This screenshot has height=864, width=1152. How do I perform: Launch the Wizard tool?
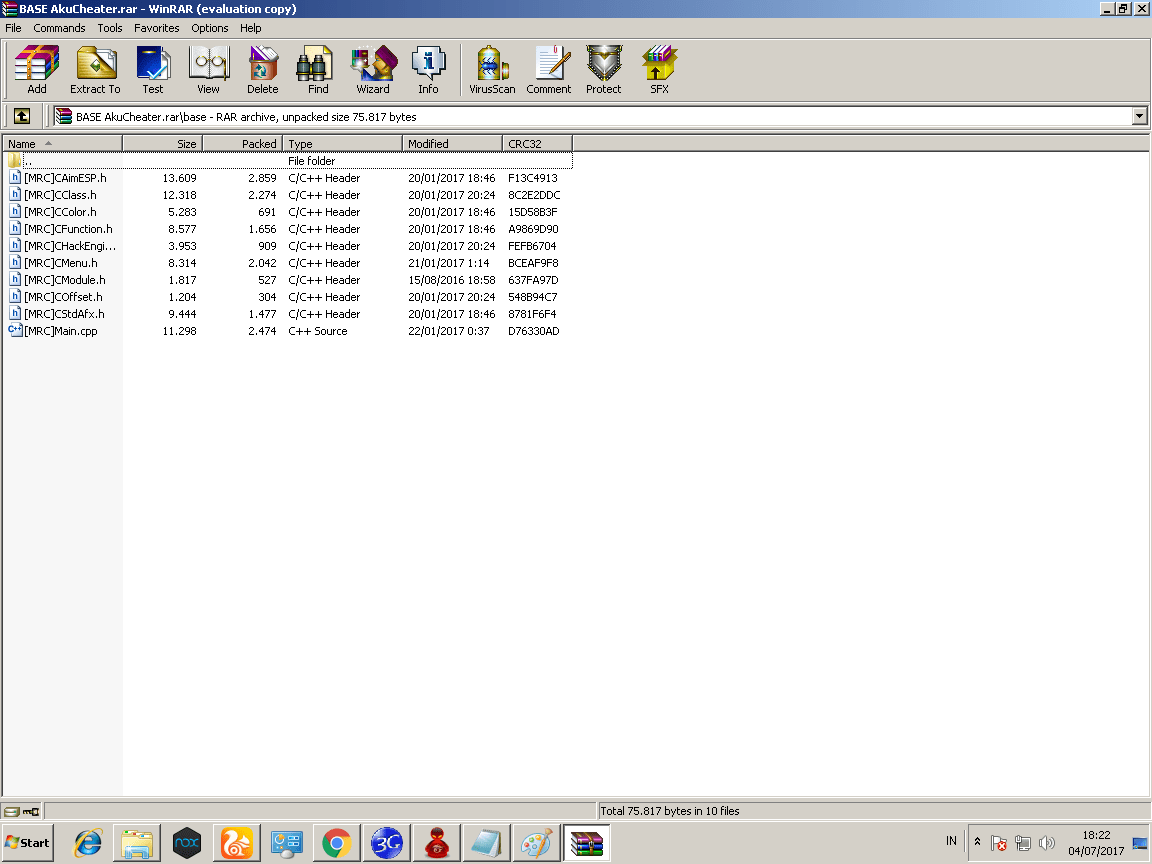(373, 70)
